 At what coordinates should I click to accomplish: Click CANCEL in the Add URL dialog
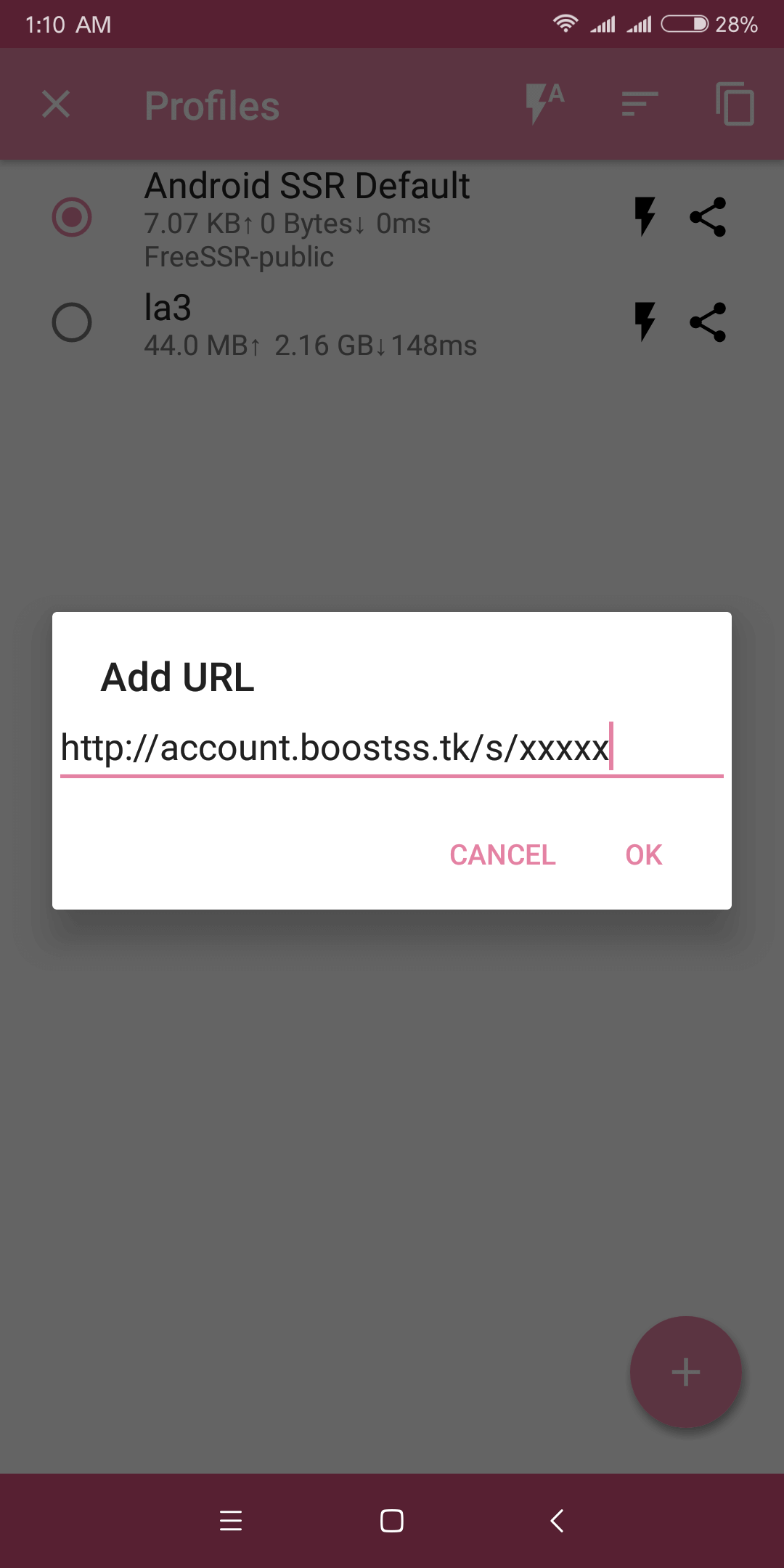tap(502, 855)
